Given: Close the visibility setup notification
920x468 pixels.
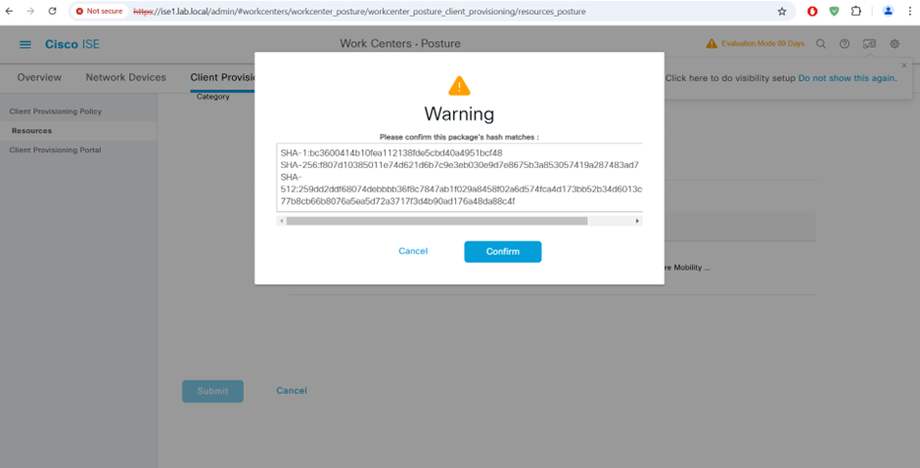Looking at the screenshot, I should coord(904,66).
